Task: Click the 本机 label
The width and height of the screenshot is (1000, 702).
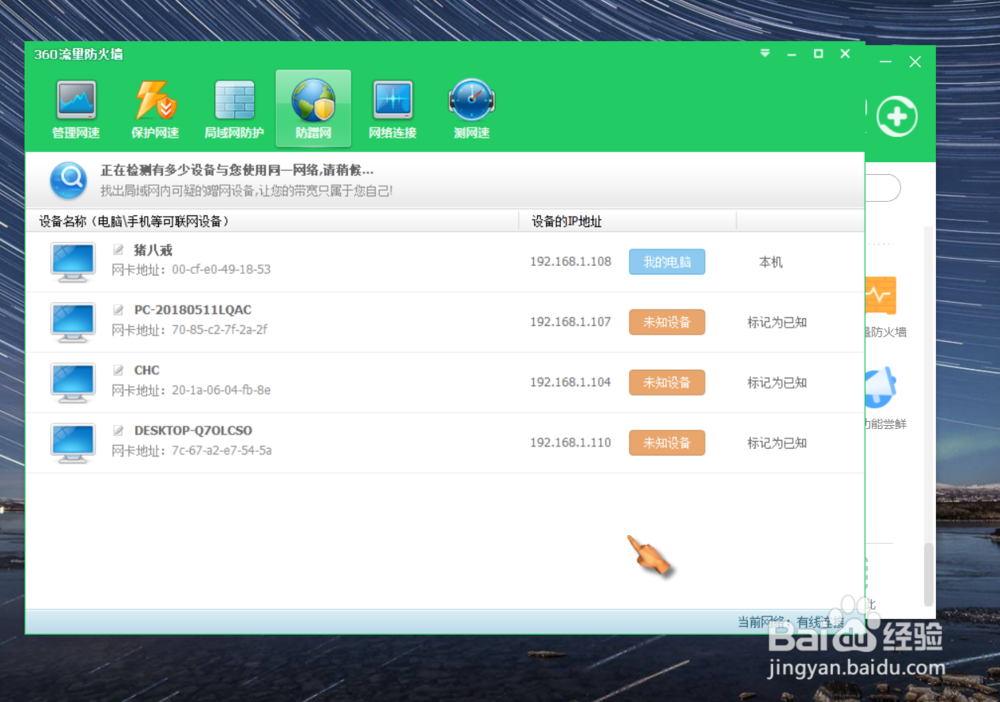Action: click(770, 262)
